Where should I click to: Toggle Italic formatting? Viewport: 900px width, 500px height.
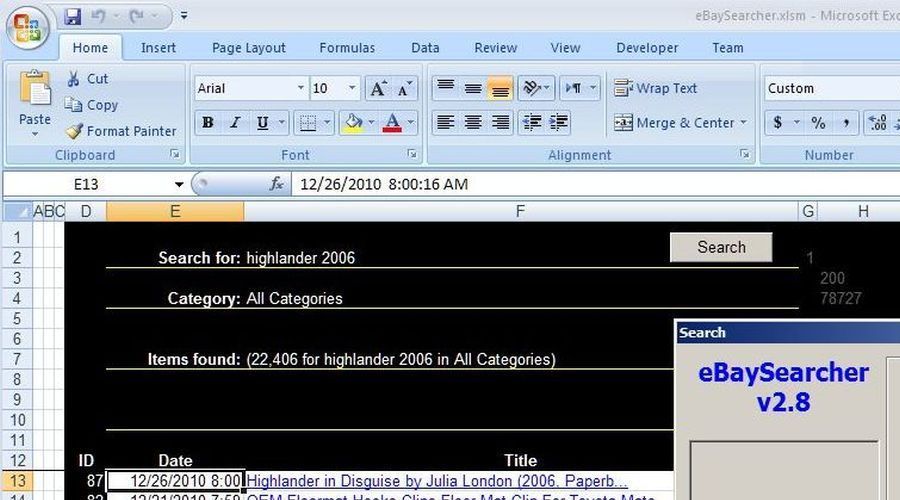point(235,123)
